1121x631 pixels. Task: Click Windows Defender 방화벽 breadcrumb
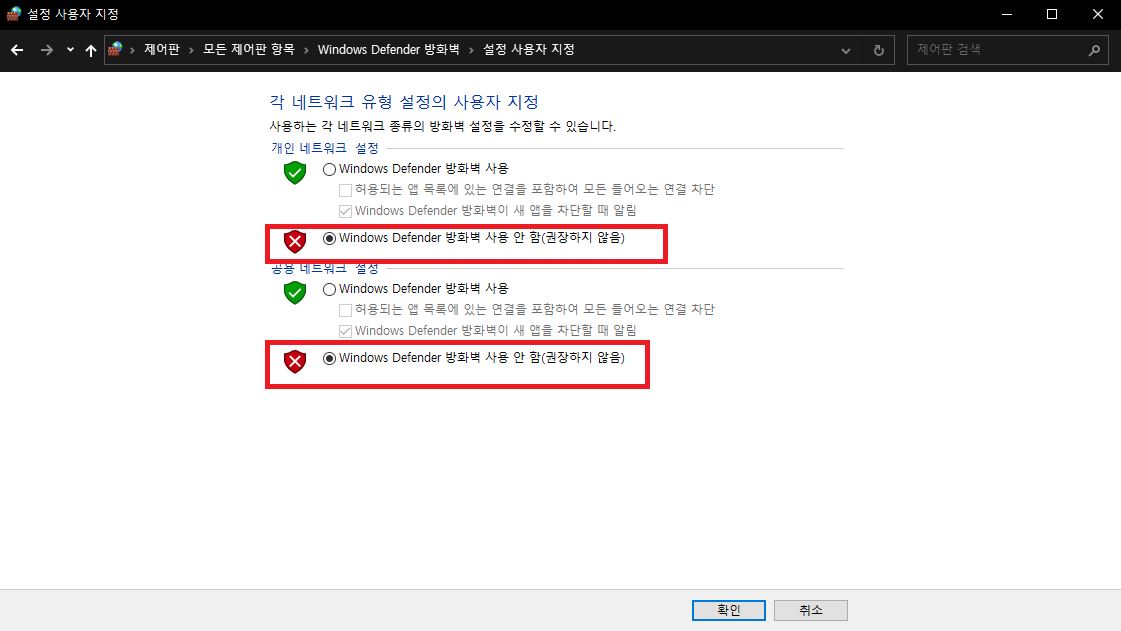pos(388,49)
